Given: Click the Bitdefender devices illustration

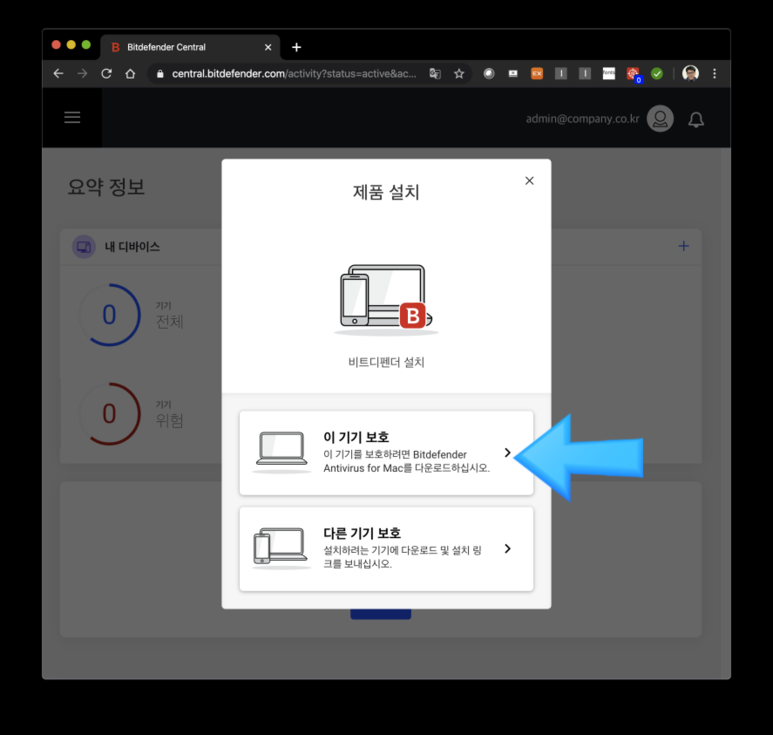Looking at the screenshot, I should coord(386,300).
